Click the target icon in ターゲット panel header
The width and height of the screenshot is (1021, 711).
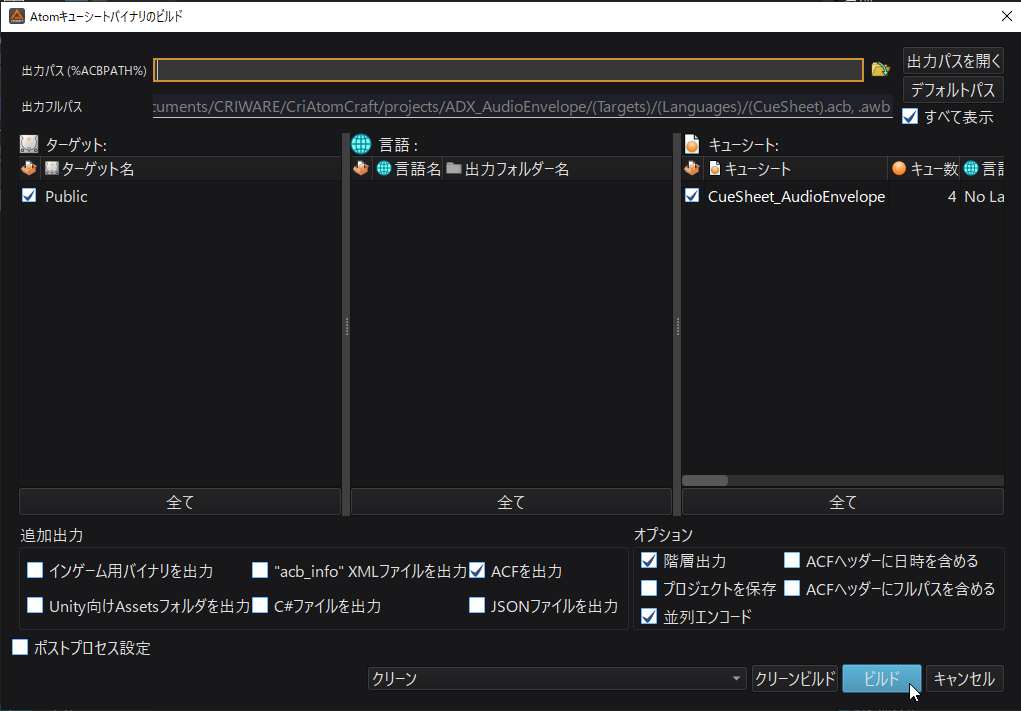[x=29, y=143]
